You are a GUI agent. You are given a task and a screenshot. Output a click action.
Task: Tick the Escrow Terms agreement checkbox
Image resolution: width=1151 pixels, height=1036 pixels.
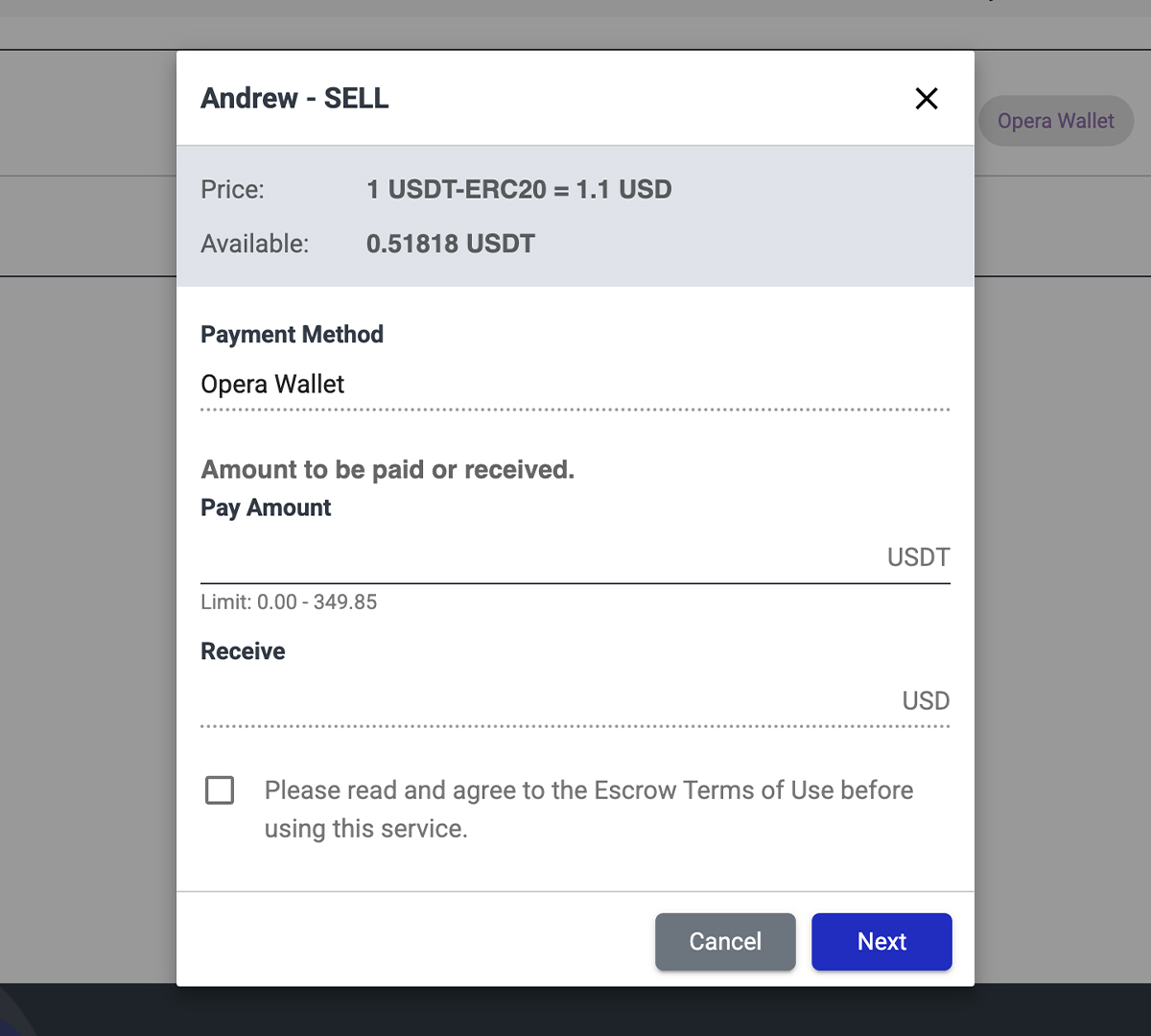coord(220,790)
